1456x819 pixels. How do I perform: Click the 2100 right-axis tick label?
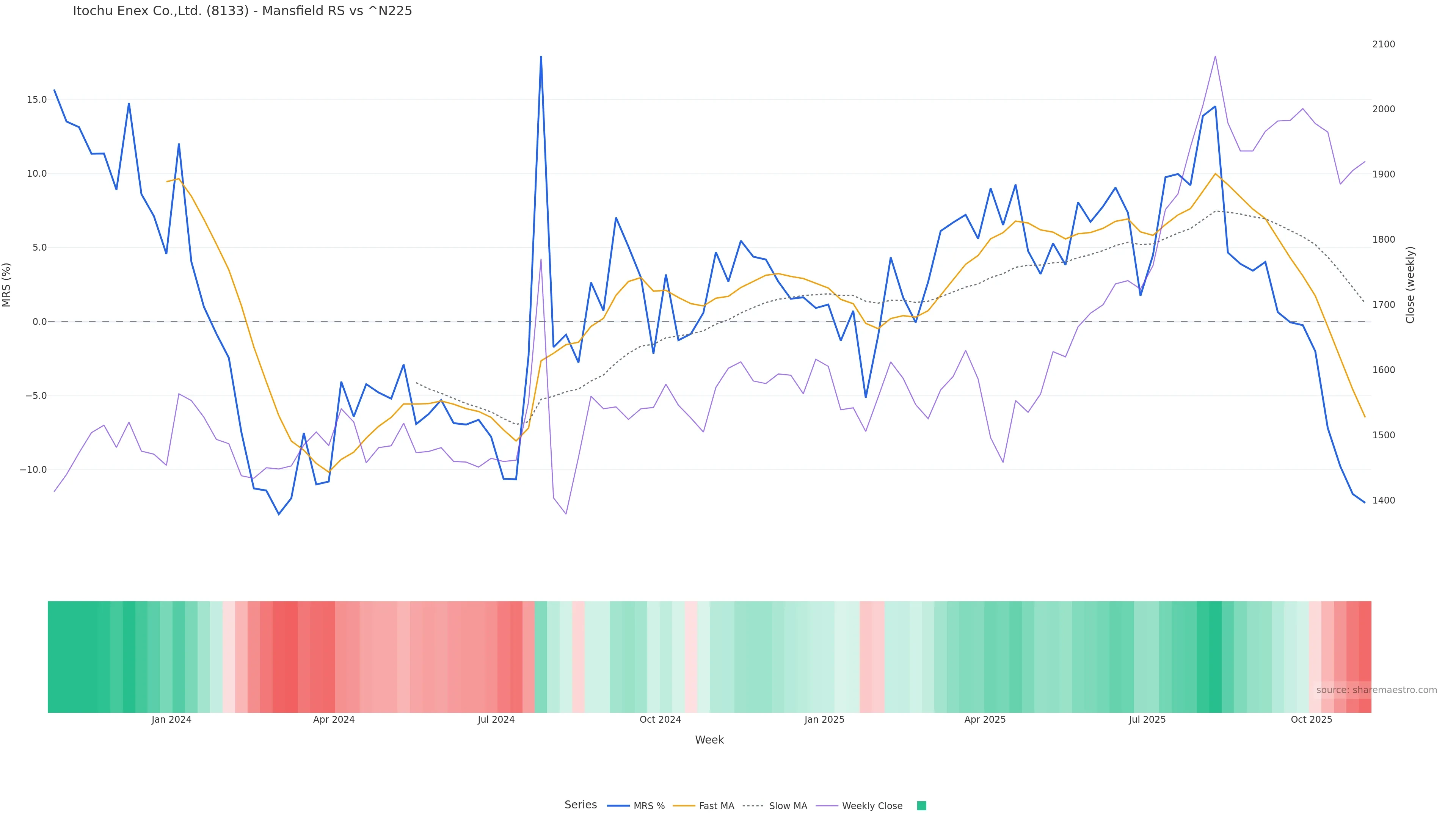(1383, 44)
